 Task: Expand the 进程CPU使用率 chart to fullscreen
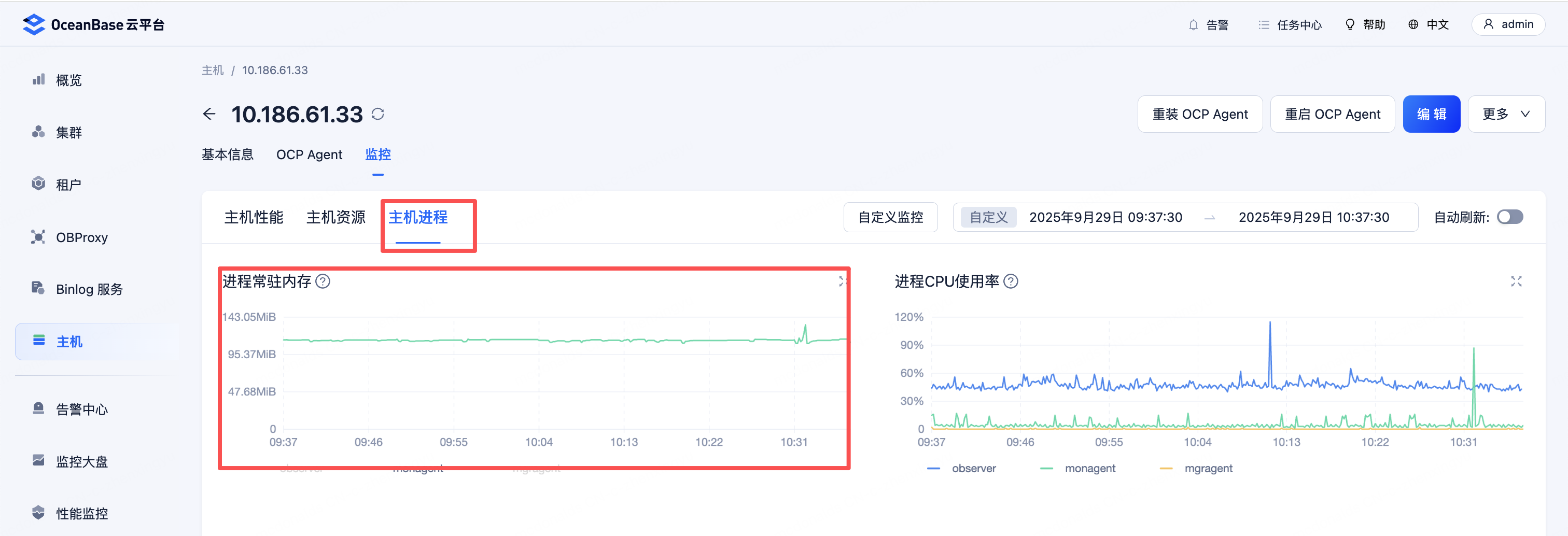(x=1516, y=281)
